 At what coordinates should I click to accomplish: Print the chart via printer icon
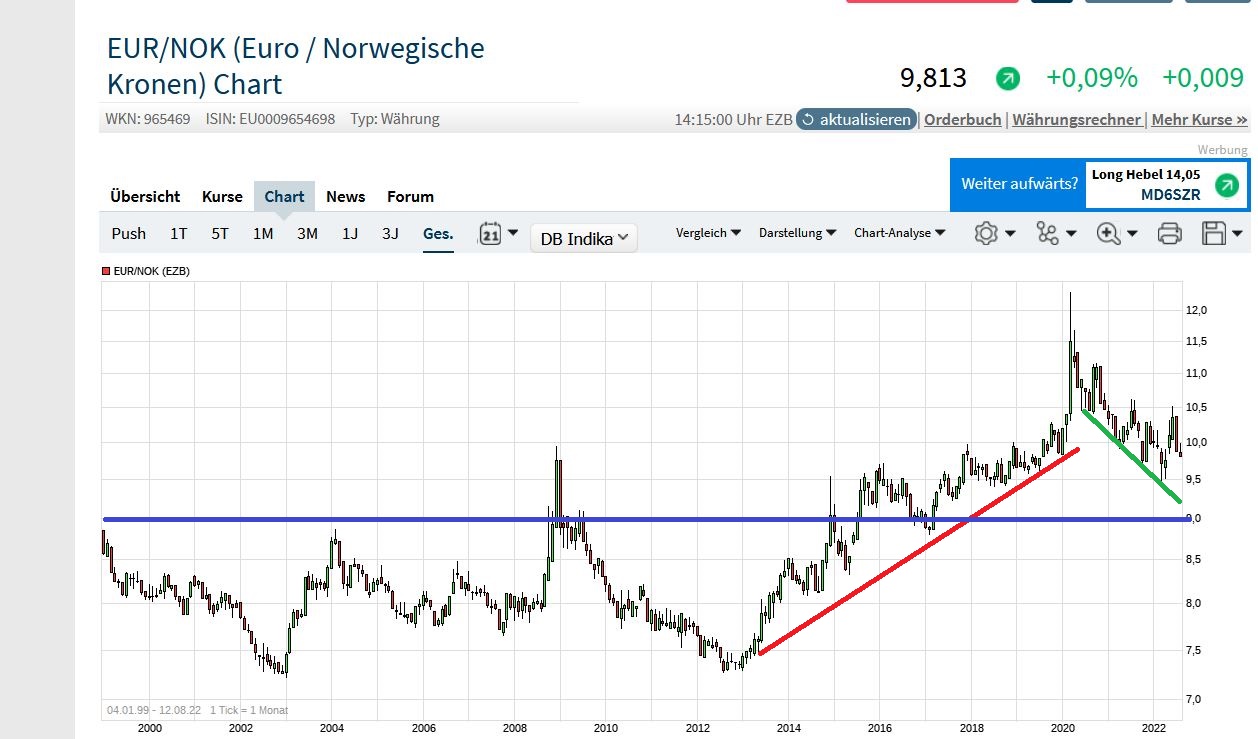tap(1168, 234)
